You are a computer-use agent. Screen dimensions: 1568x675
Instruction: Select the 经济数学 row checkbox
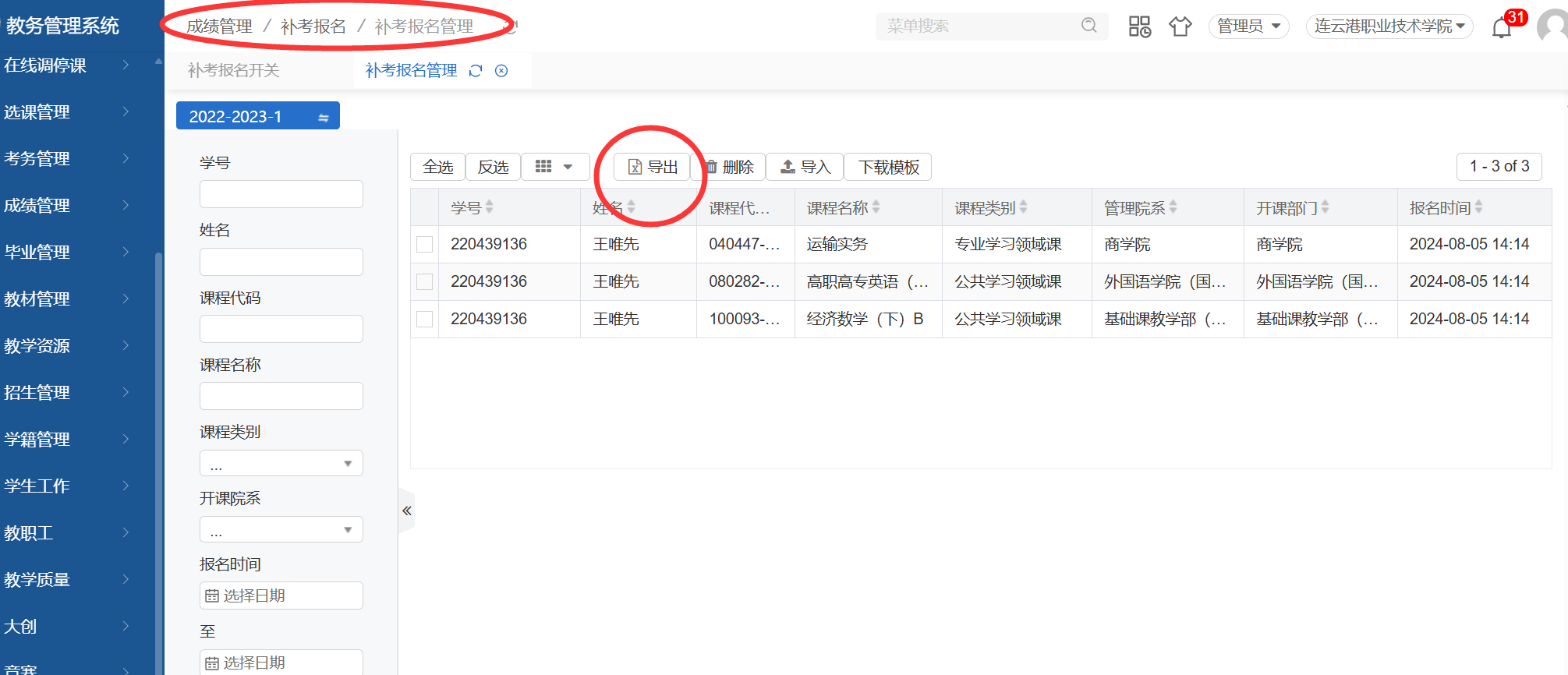coord(425,320)
